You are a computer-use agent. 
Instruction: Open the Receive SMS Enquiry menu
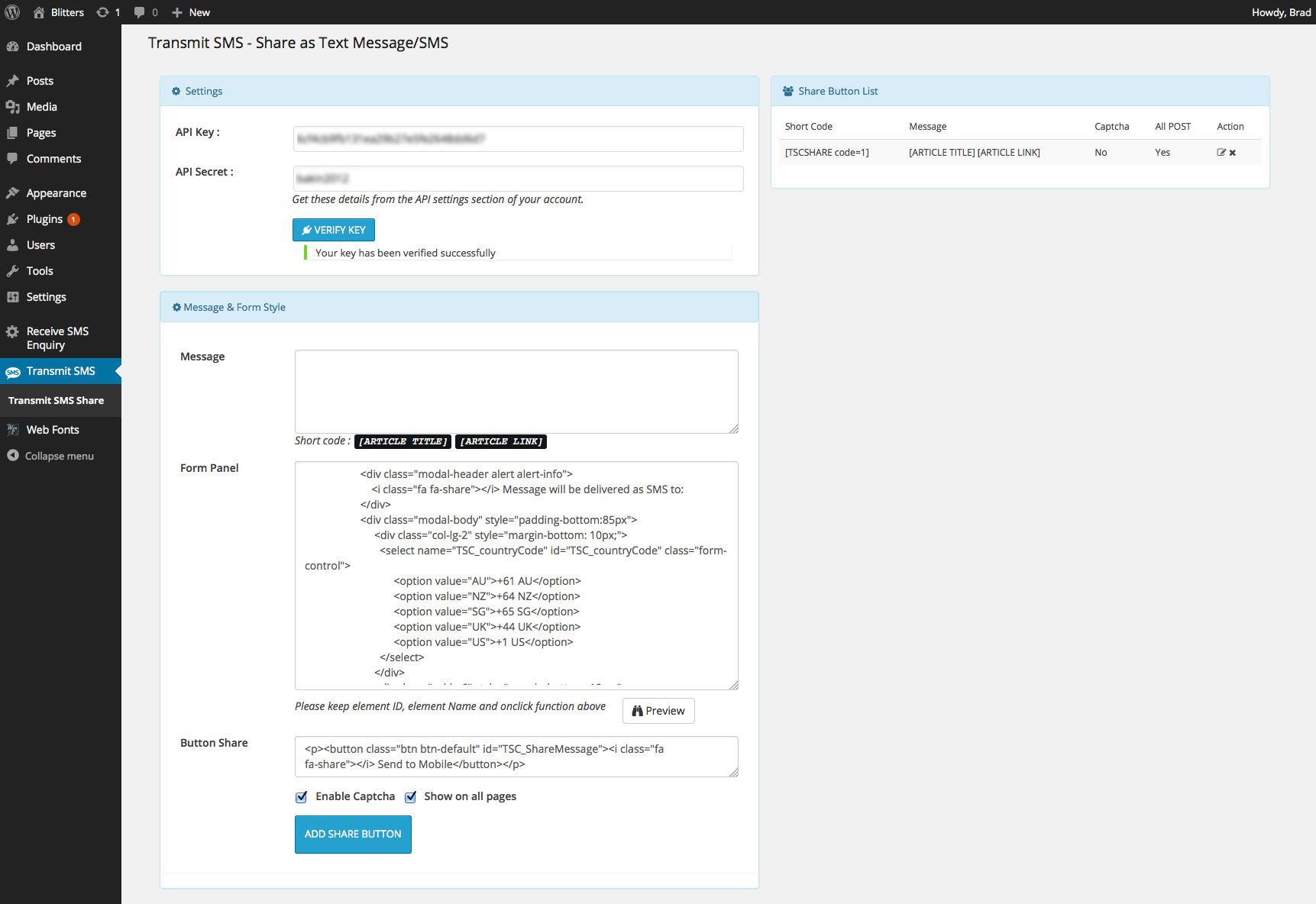[x=57, y=338]
